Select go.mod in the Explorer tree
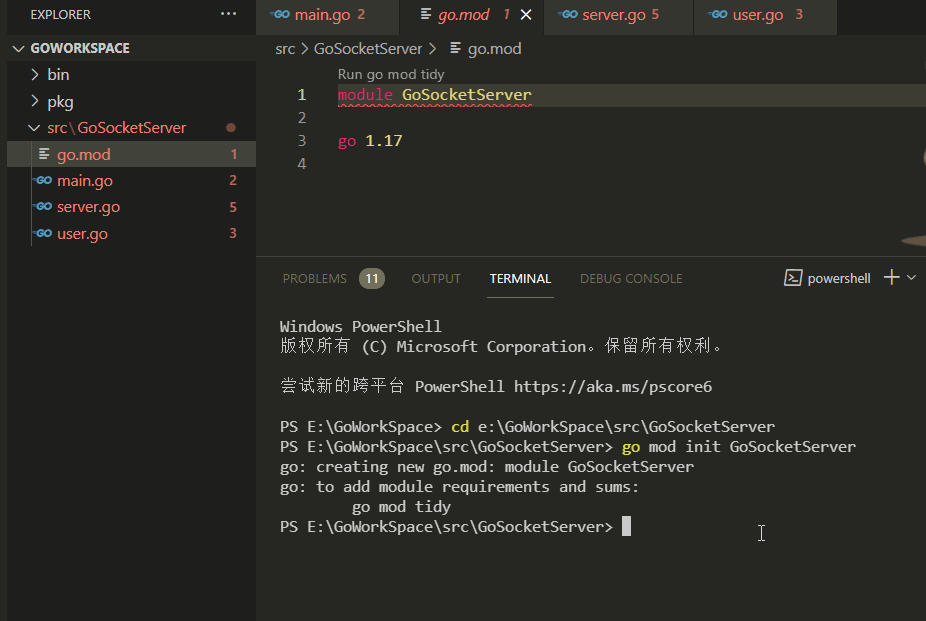 (131, 155)
